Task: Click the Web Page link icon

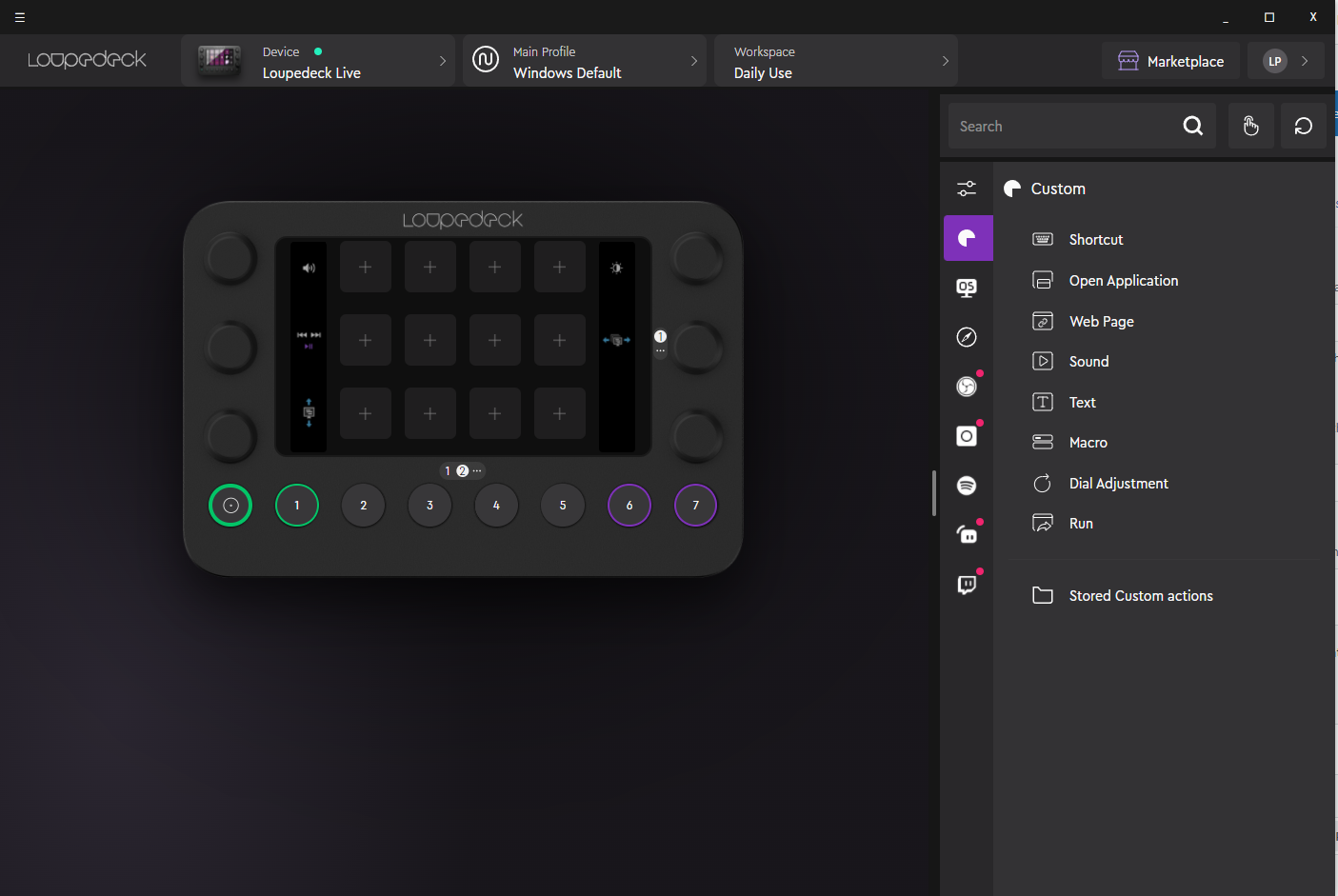Action: click(x=1043, y=321)
